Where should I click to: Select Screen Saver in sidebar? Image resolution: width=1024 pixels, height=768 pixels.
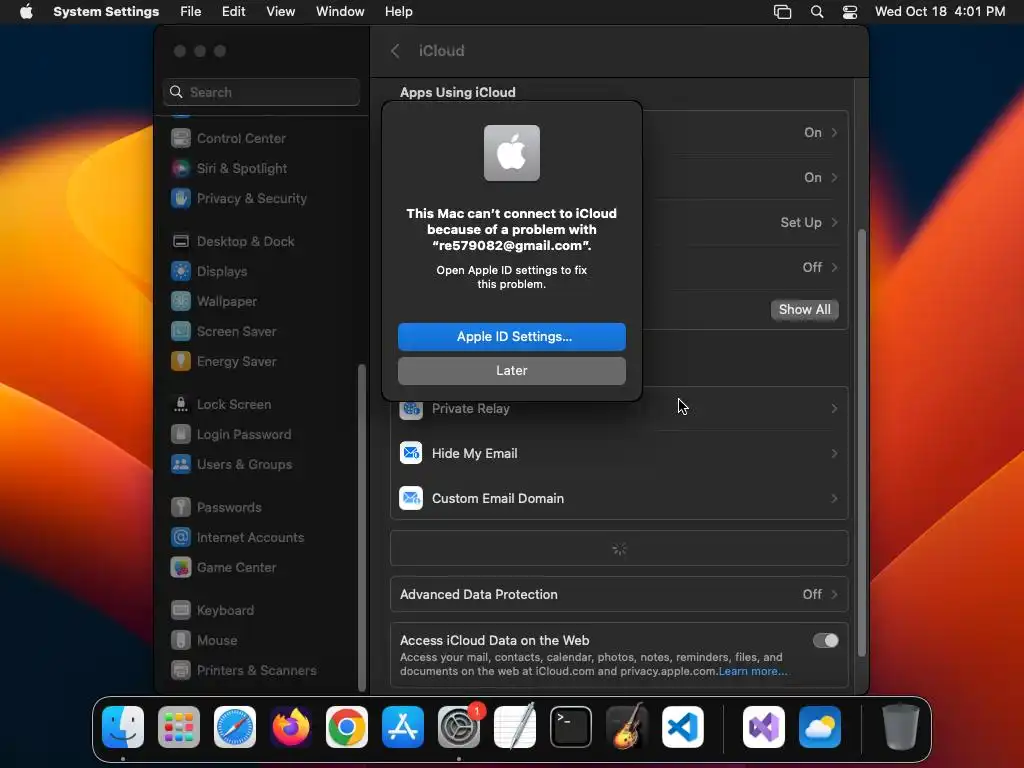tap(223, 332)
